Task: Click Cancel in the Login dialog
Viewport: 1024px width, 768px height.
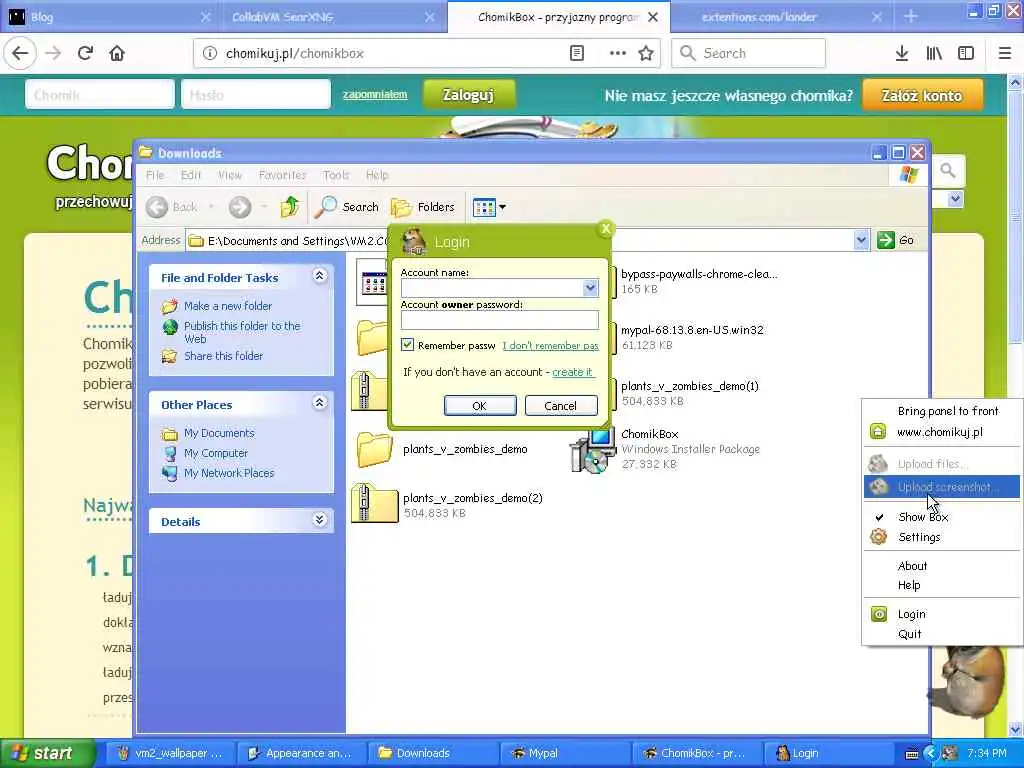Action: pos(561,406)
